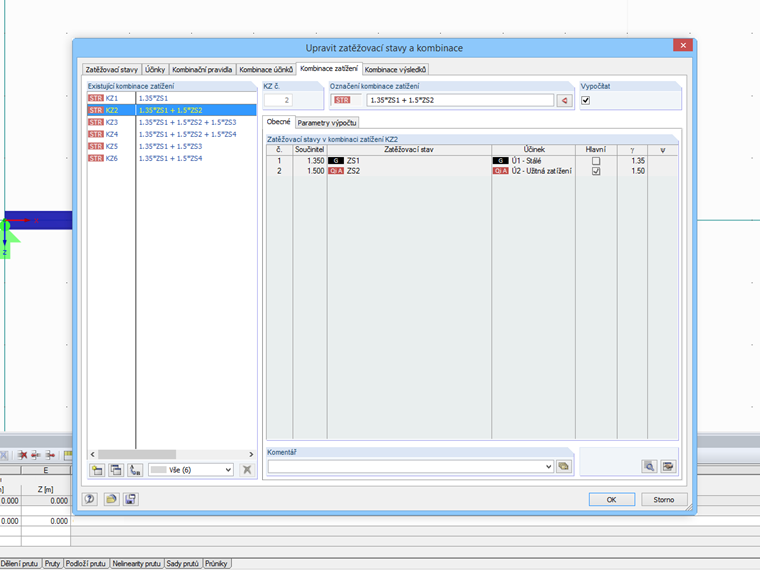Open the Vše (6) filter dropdown

(x=191, y=470)
